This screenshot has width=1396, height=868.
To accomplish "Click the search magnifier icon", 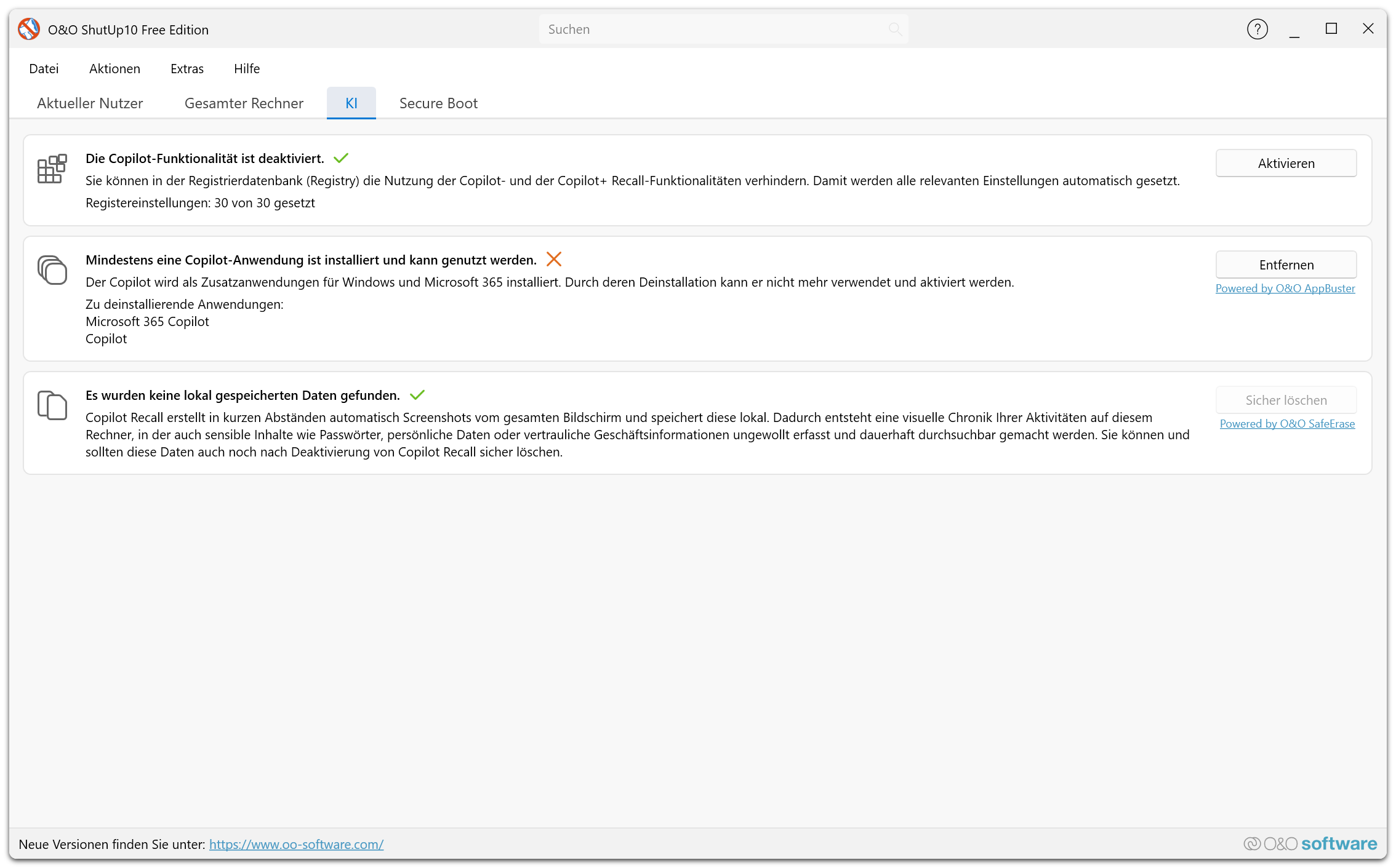I will (x=895, y=29).
